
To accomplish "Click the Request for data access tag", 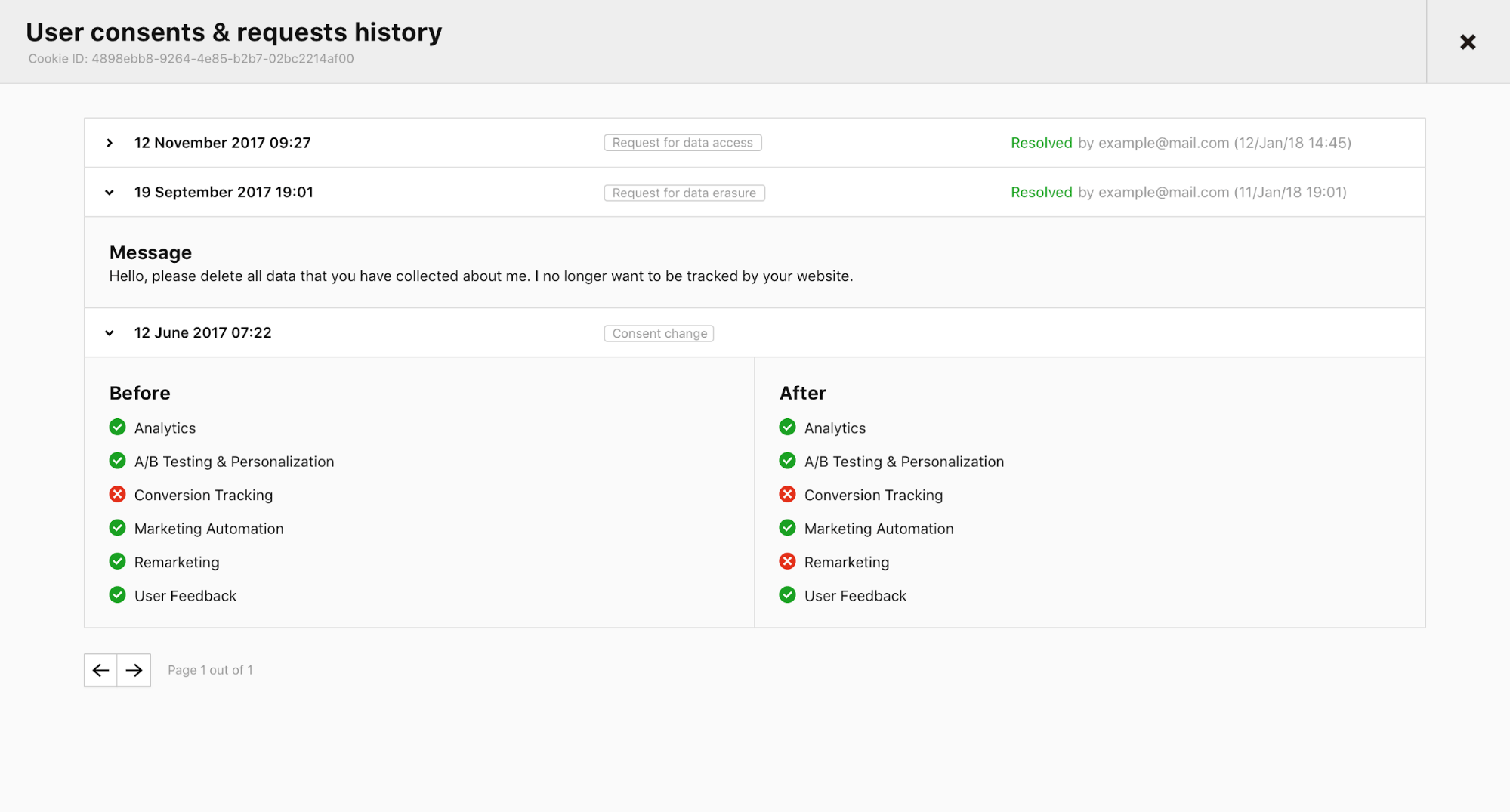I will (x=682, y=143).
